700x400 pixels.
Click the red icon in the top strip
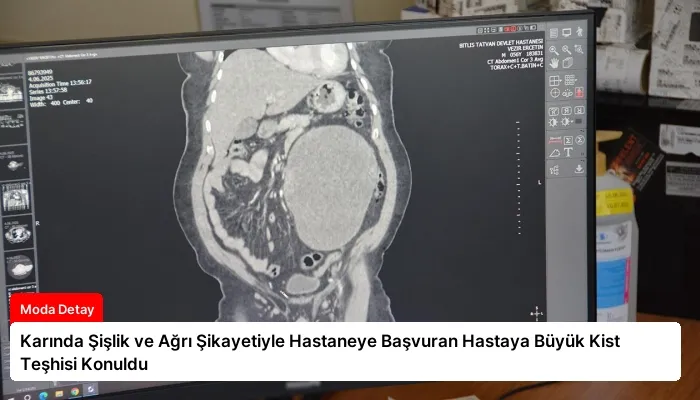tap(510, 29)
